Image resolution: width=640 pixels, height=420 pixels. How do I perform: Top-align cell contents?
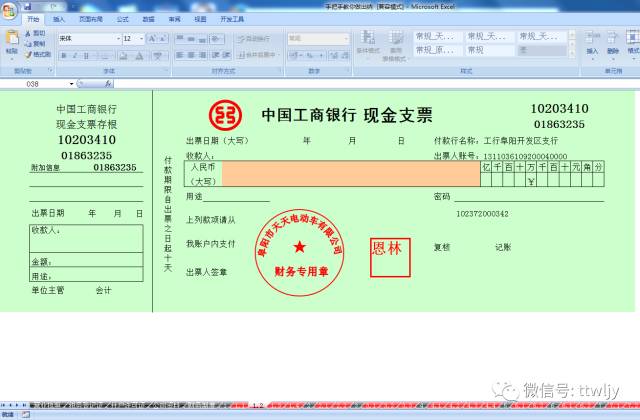point(180,39)
